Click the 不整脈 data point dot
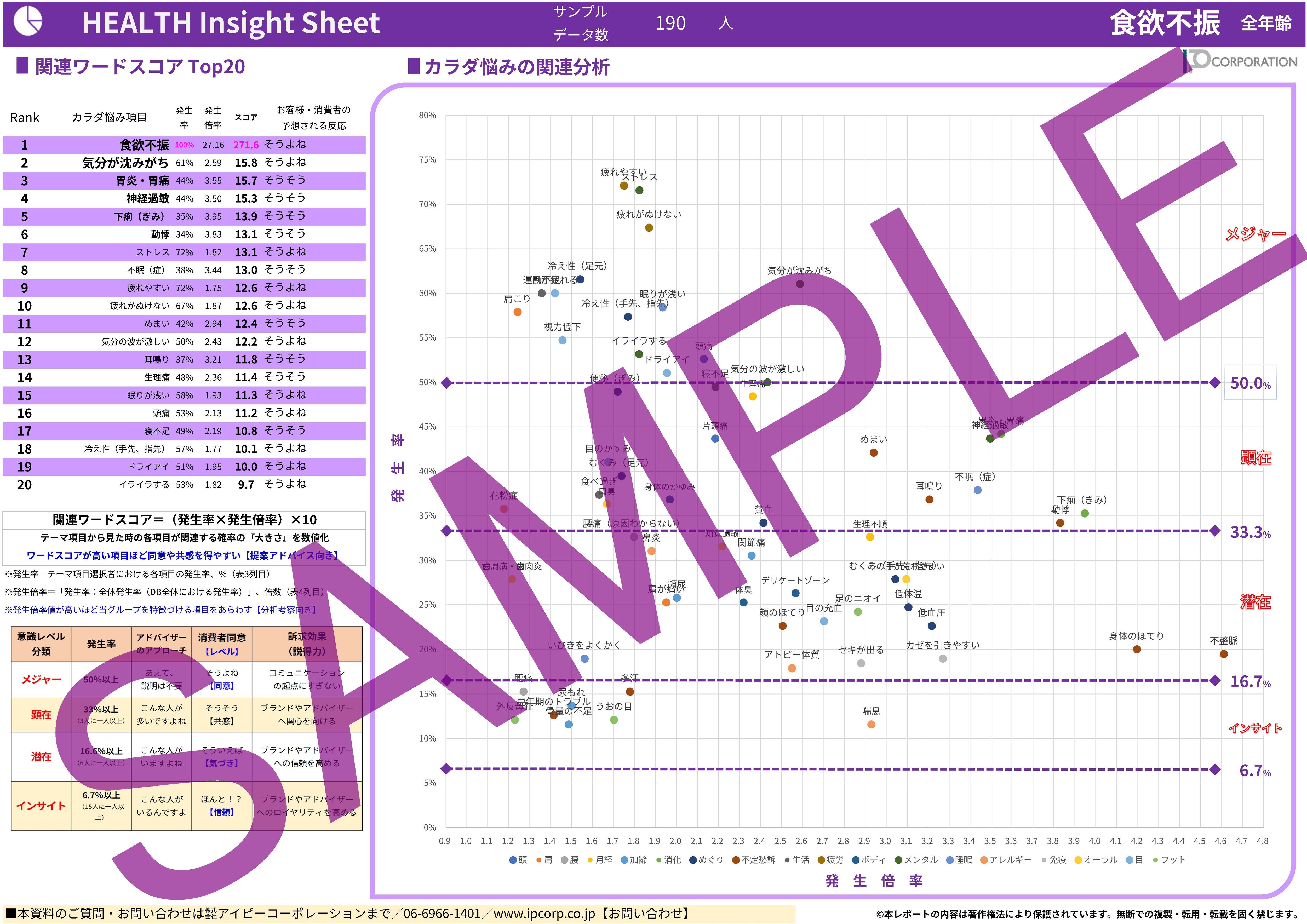This screenshot has width=1307, height=924. pos(1223,654)
